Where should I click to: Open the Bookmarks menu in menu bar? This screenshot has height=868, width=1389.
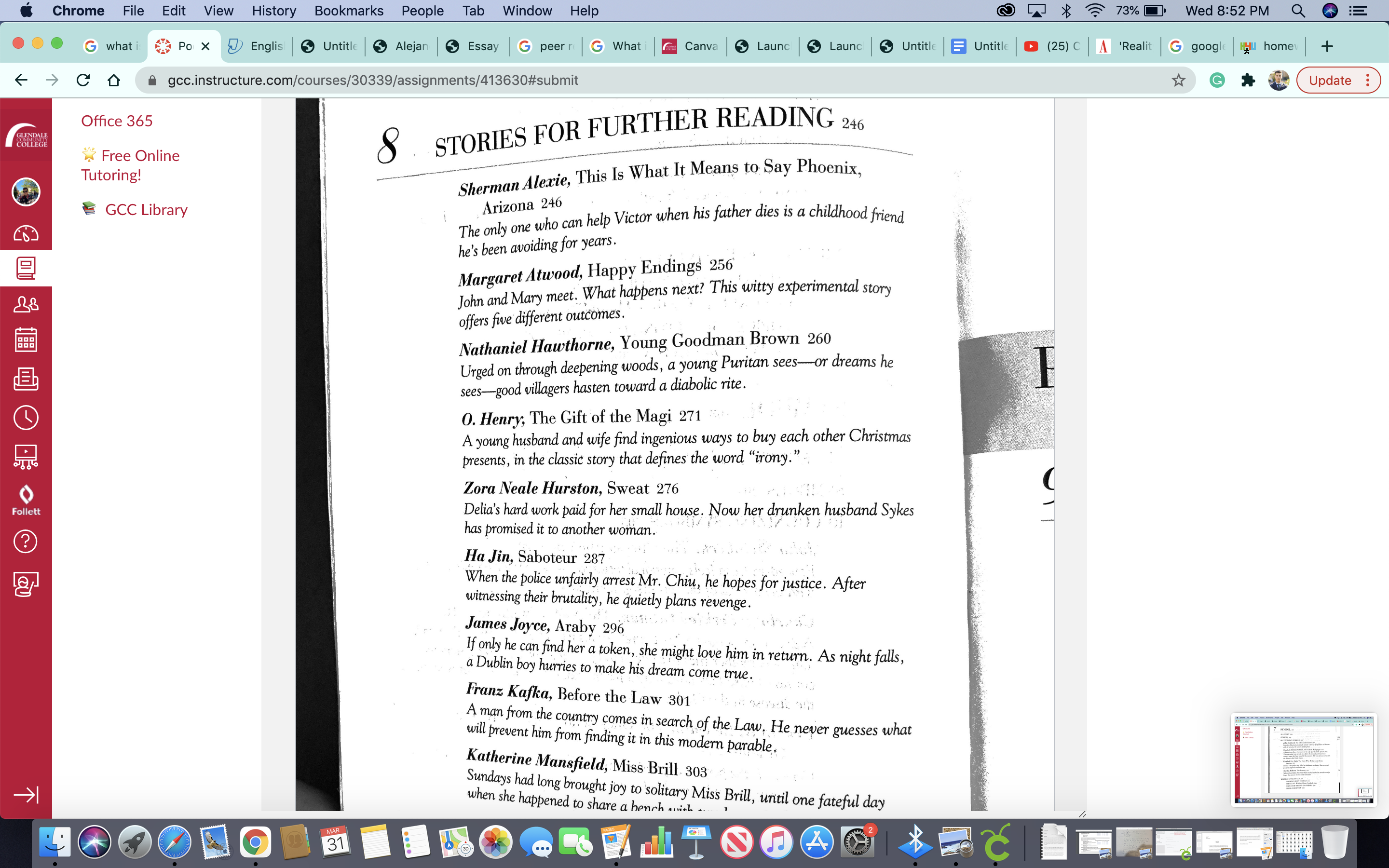tap(348, 10)
